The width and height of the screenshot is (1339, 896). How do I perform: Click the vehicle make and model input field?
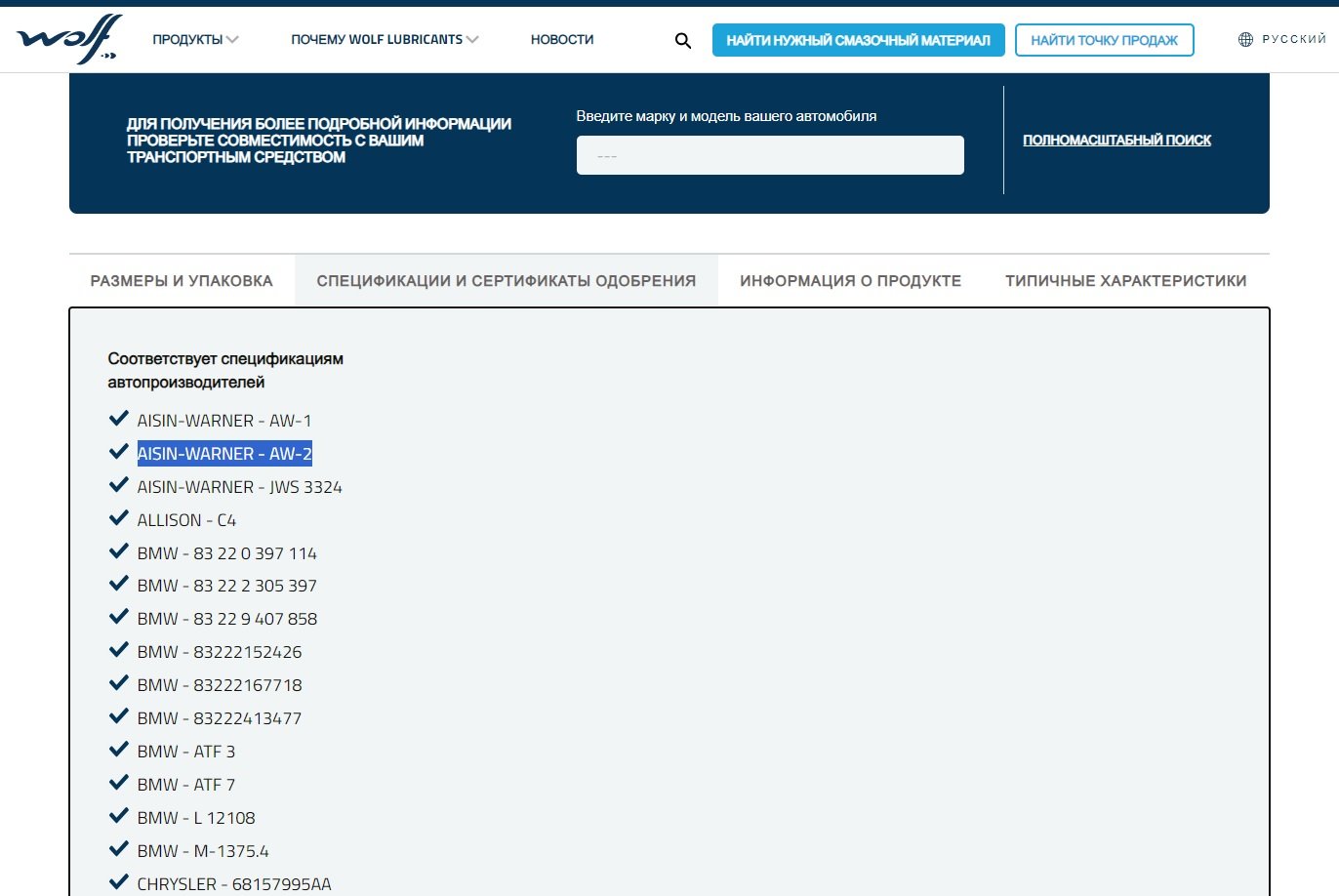pyautogui.click(x=770, y=155)
